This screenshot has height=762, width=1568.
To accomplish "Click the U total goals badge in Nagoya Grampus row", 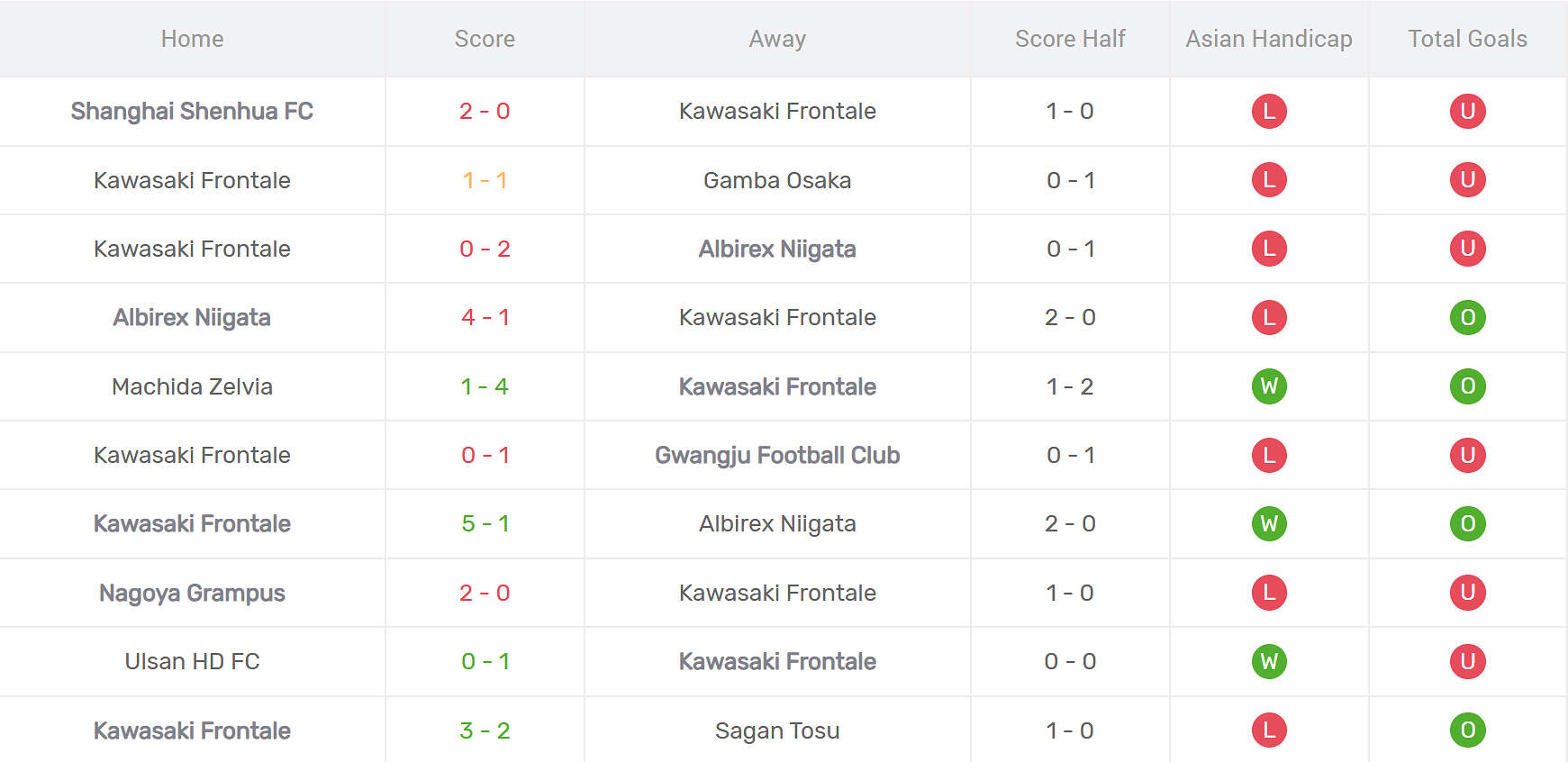I will pos(1467,593).
